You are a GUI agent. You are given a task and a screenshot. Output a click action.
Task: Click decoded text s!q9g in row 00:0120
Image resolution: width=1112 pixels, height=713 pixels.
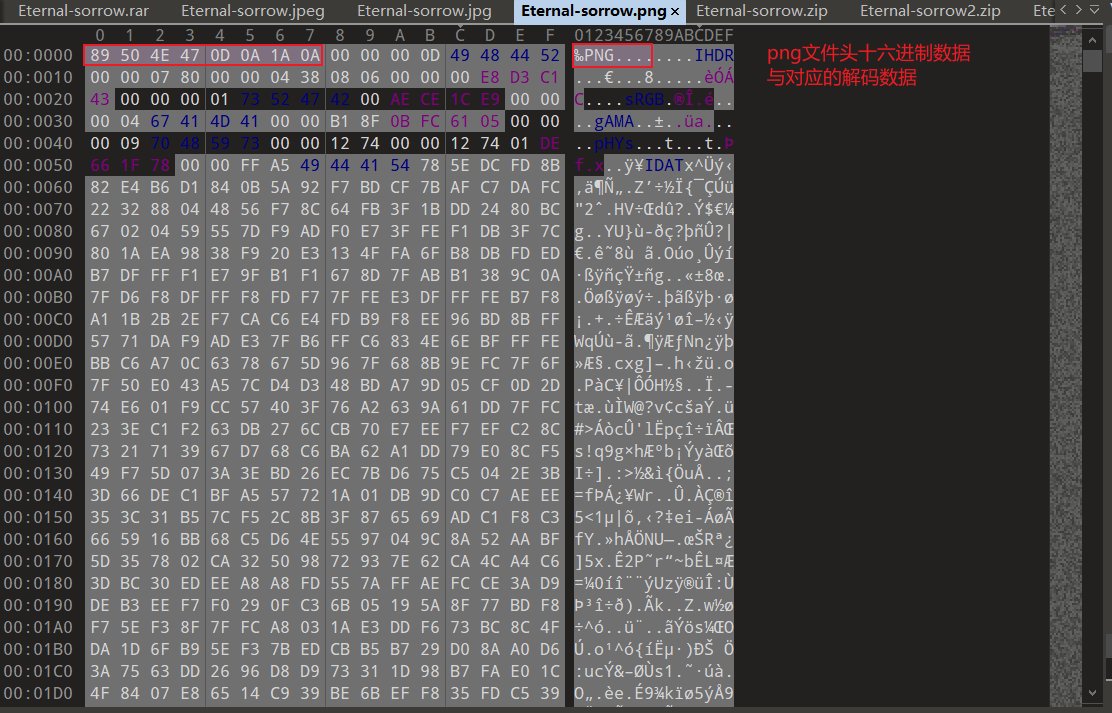(x=599, y=451)
